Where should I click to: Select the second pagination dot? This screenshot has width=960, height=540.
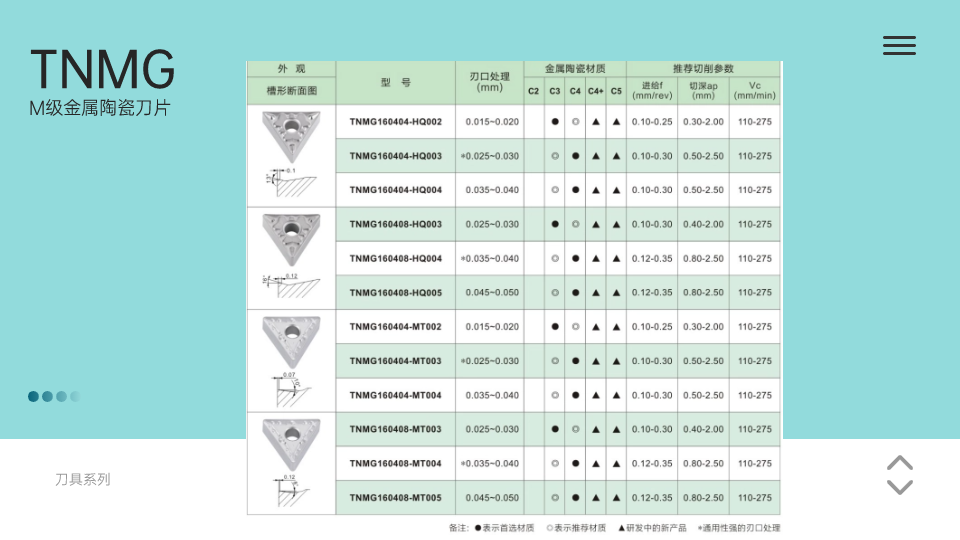(x=47, y=396)
